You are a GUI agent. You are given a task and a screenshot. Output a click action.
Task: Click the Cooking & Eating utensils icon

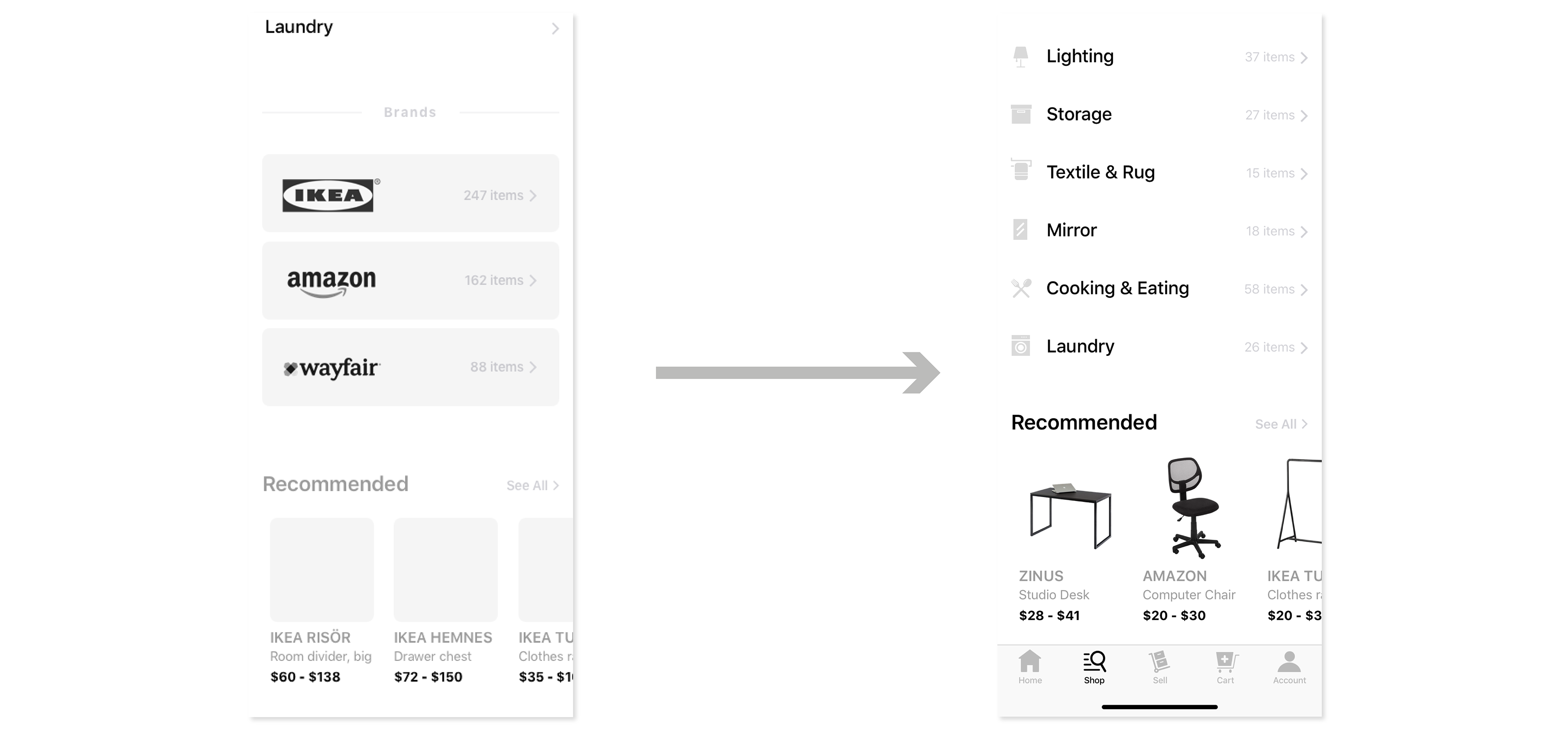(x=1021, y=288)
